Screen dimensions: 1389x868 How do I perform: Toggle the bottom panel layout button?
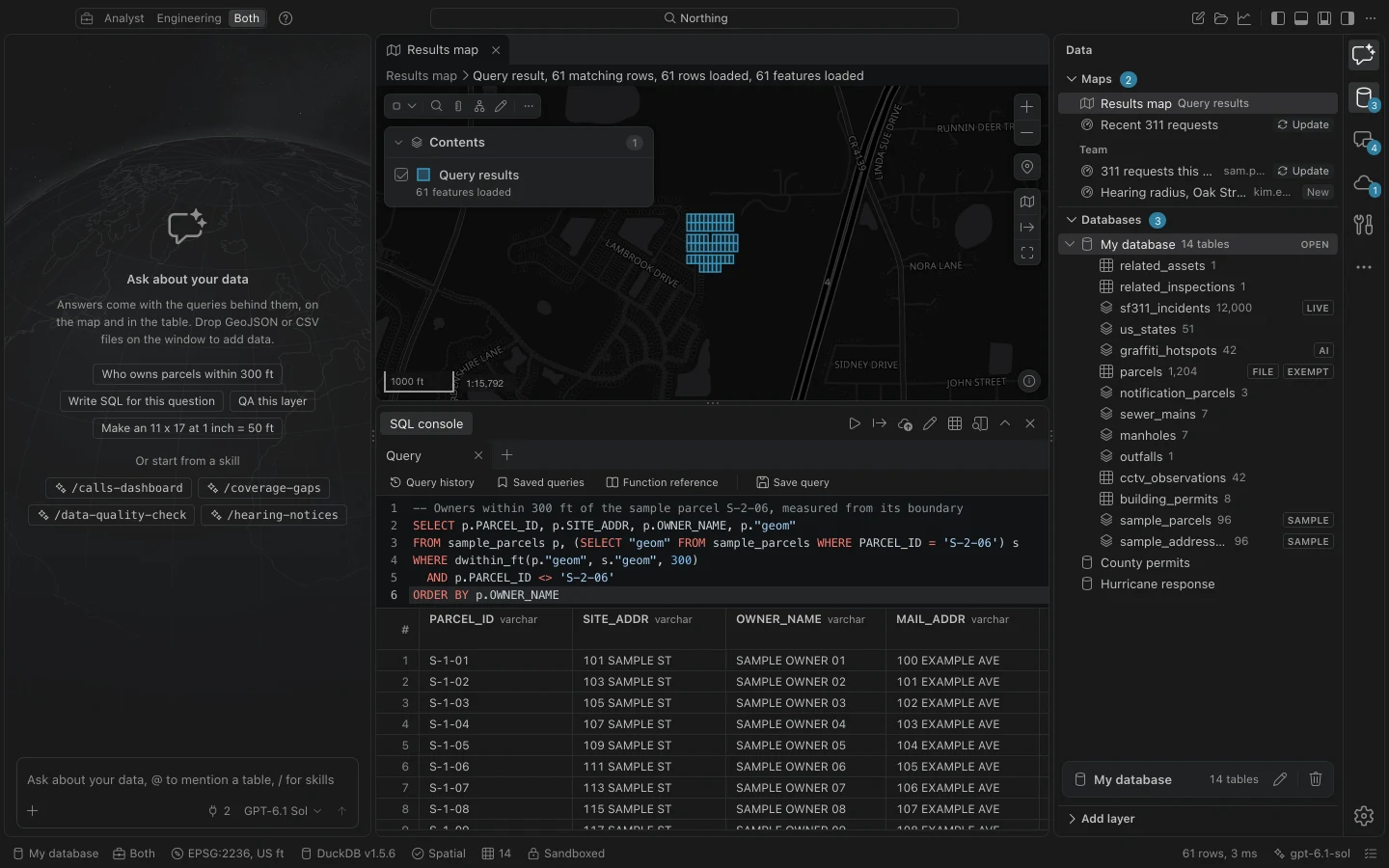tap(1301, 18)
